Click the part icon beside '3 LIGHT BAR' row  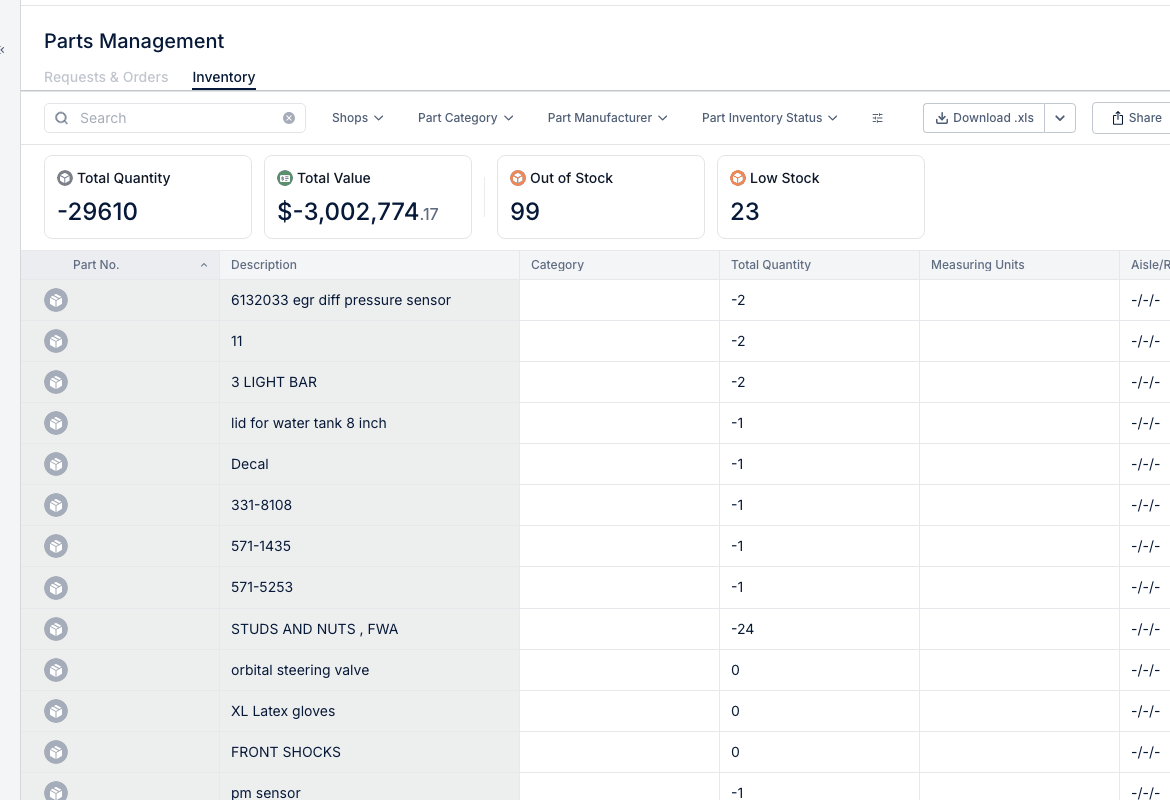point(56,382)
